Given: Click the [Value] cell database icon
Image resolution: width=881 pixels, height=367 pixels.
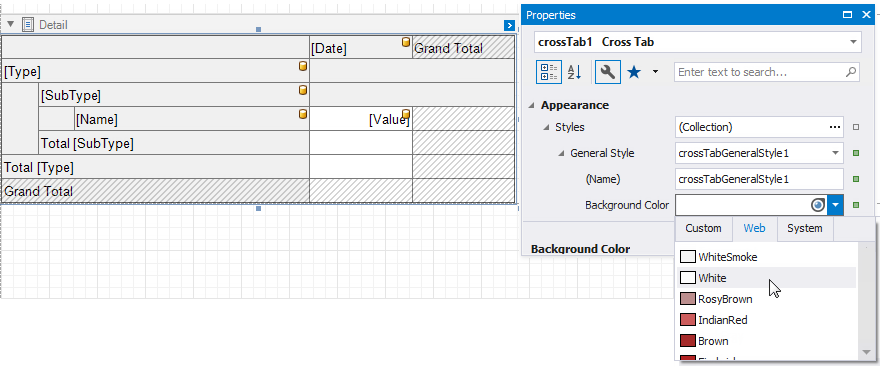Looking at the screenshot, I should (406, 114).
